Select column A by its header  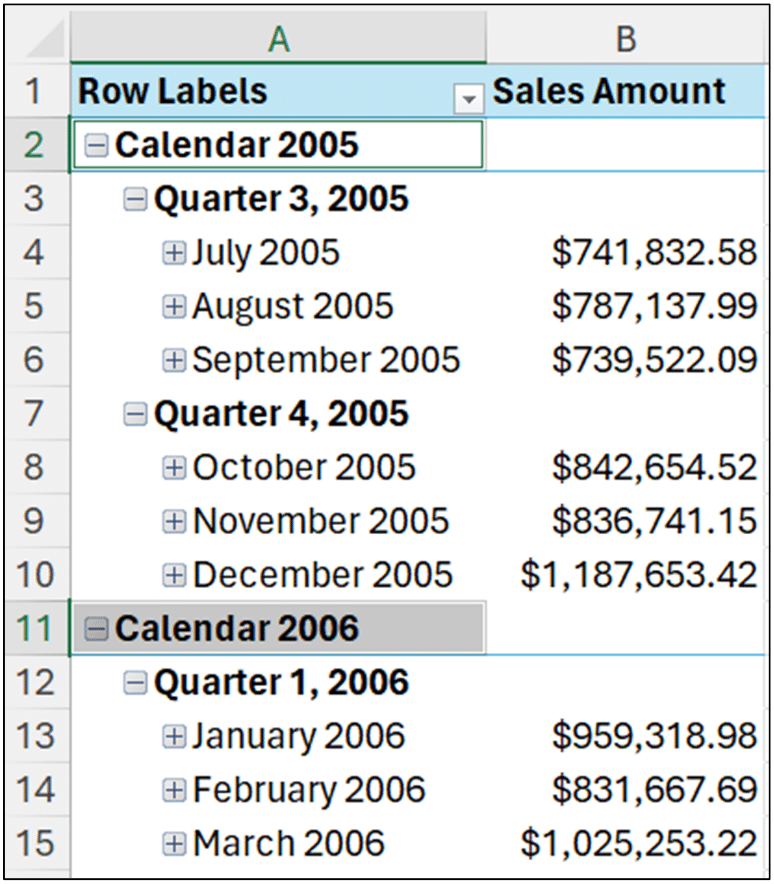(279, 40)
